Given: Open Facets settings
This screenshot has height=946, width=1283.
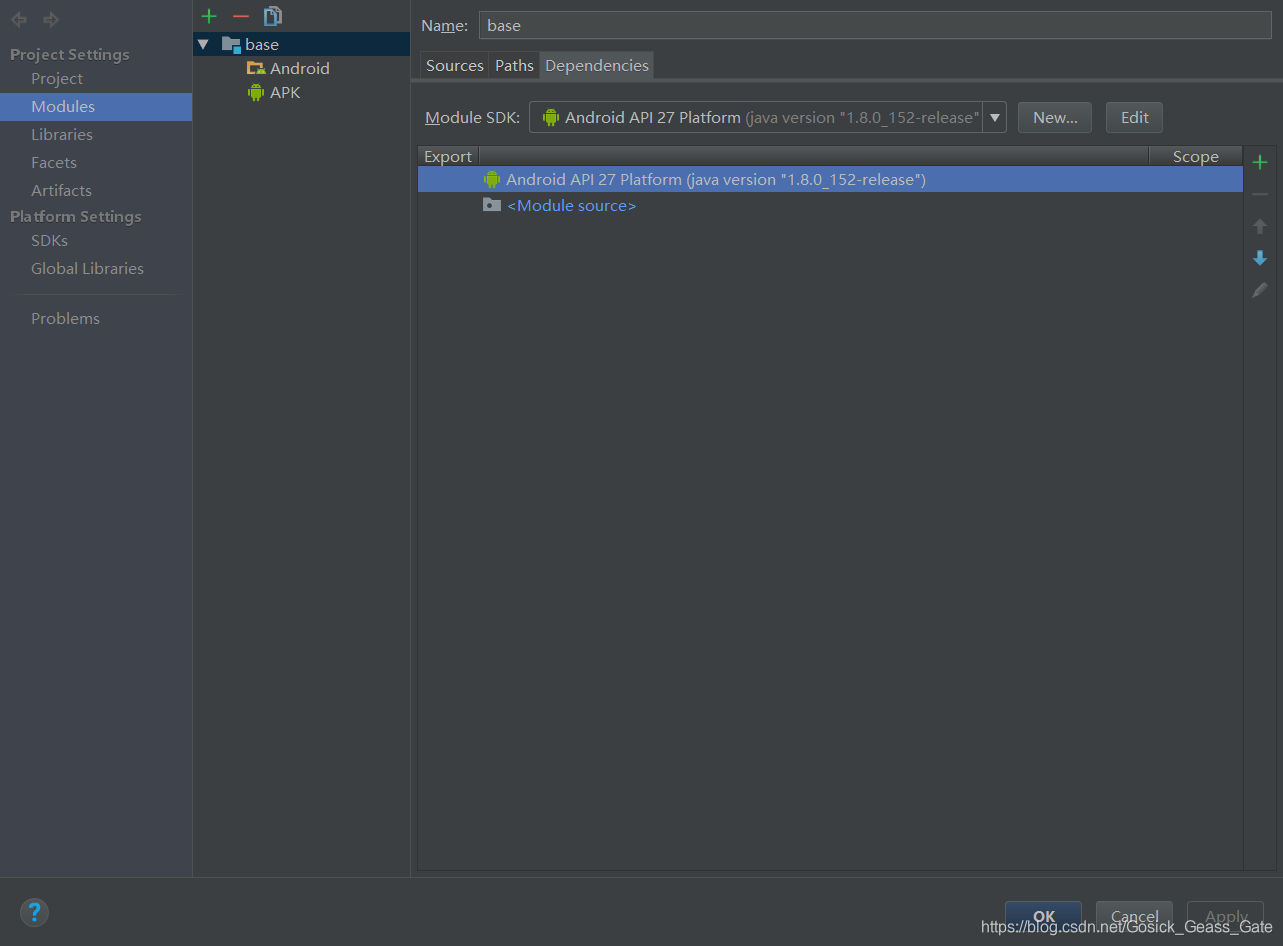Looking at the screenshot, I should tap(54, 162).
